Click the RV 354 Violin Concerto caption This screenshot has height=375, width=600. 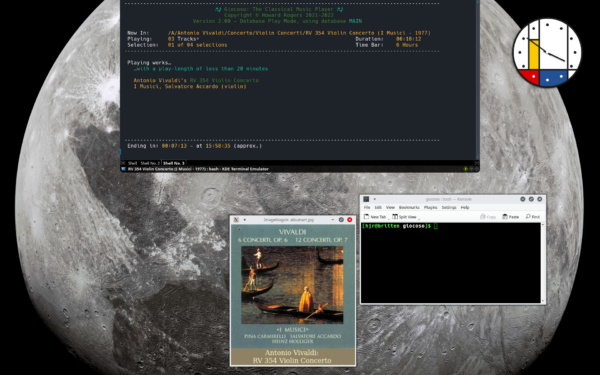[x=292, y=357]
